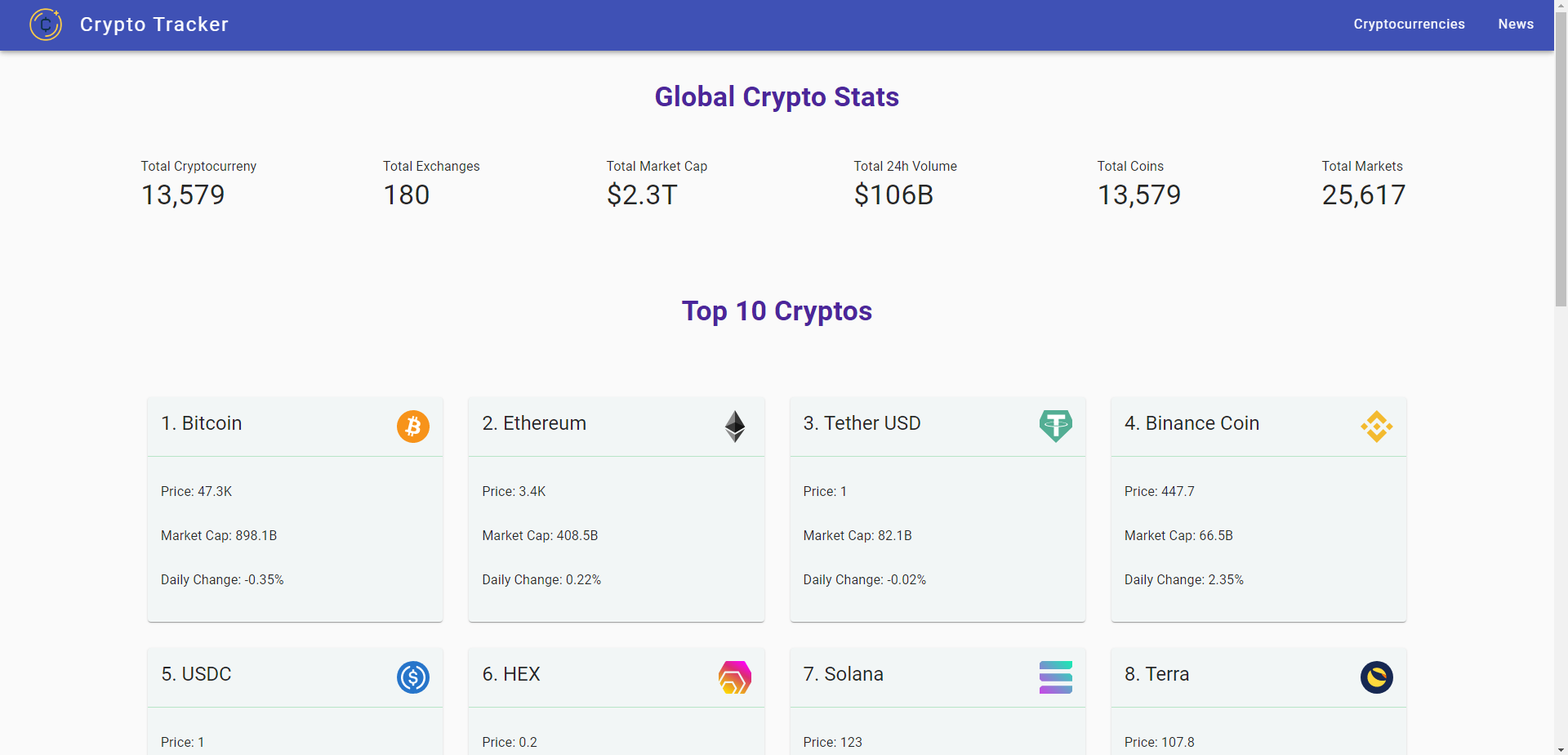Click the Bitcoin coin icon
The image size is (1568, 755).
413,427
